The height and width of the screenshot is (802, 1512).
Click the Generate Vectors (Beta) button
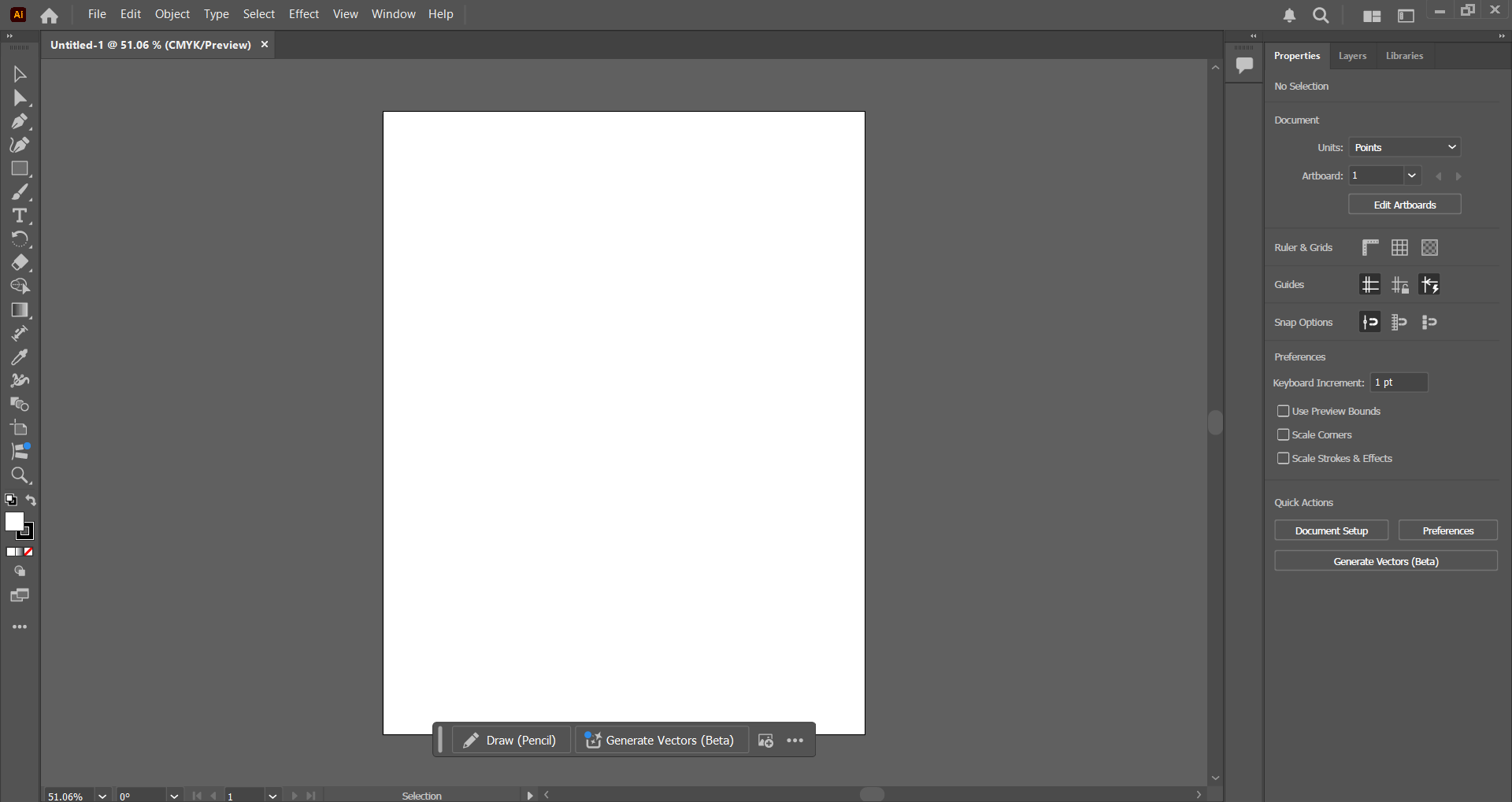(1386, 561)
